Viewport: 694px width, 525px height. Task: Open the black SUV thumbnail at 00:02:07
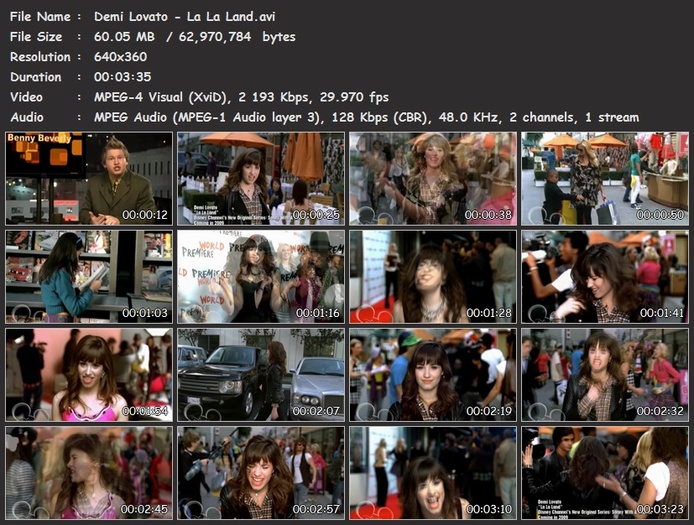point(260,374)
